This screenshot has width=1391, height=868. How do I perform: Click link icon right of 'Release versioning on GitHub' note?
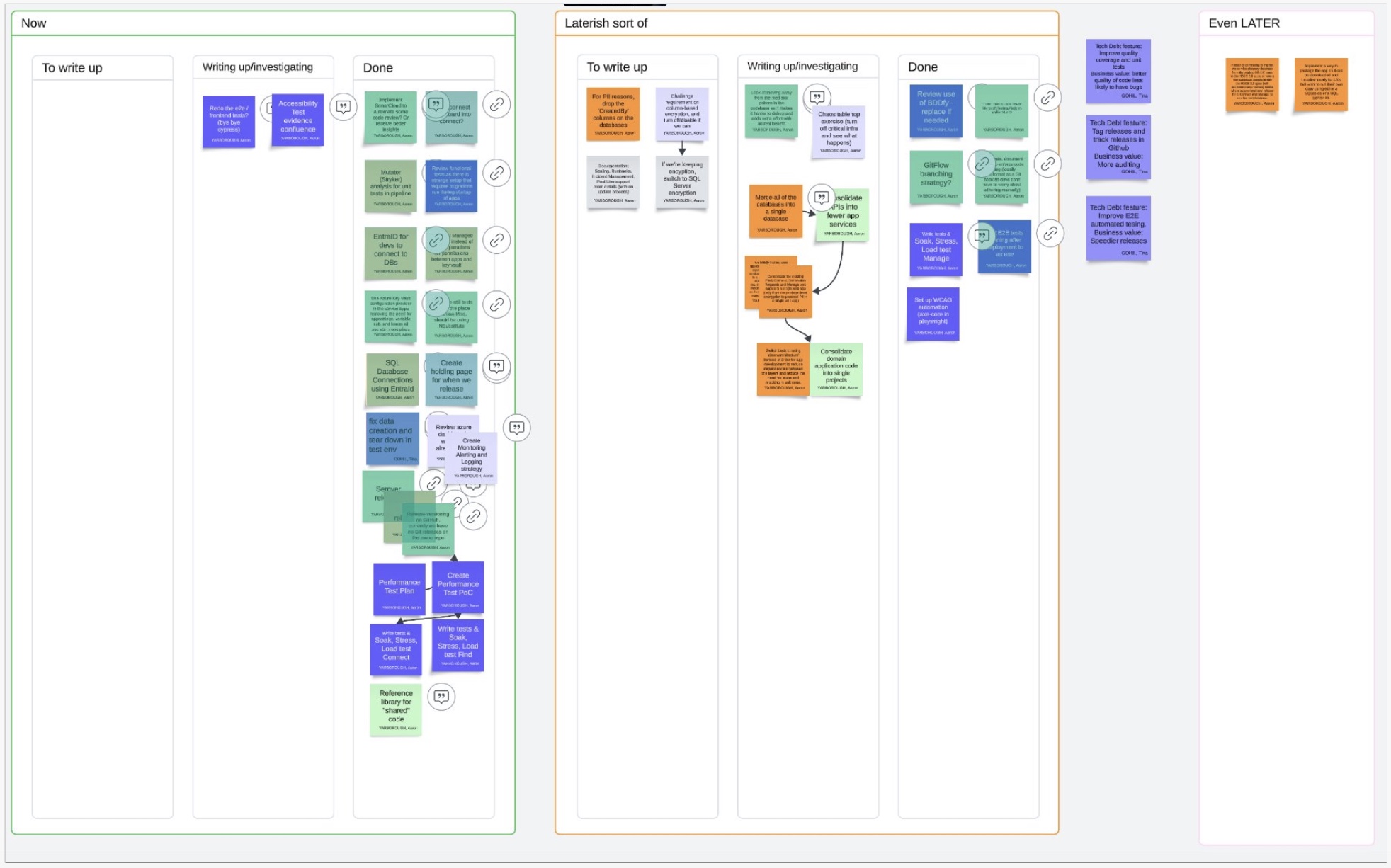tap(474, 516)
